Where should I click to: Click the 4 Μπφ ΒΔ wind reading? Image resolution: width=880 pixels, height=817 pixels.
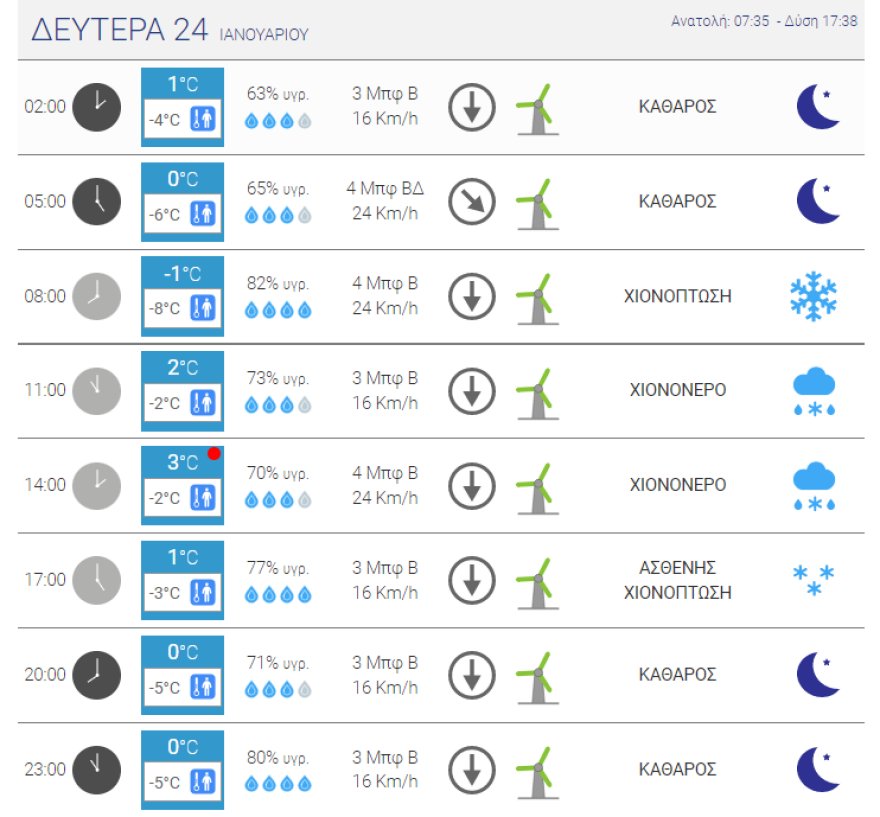(x=385, y=188)
